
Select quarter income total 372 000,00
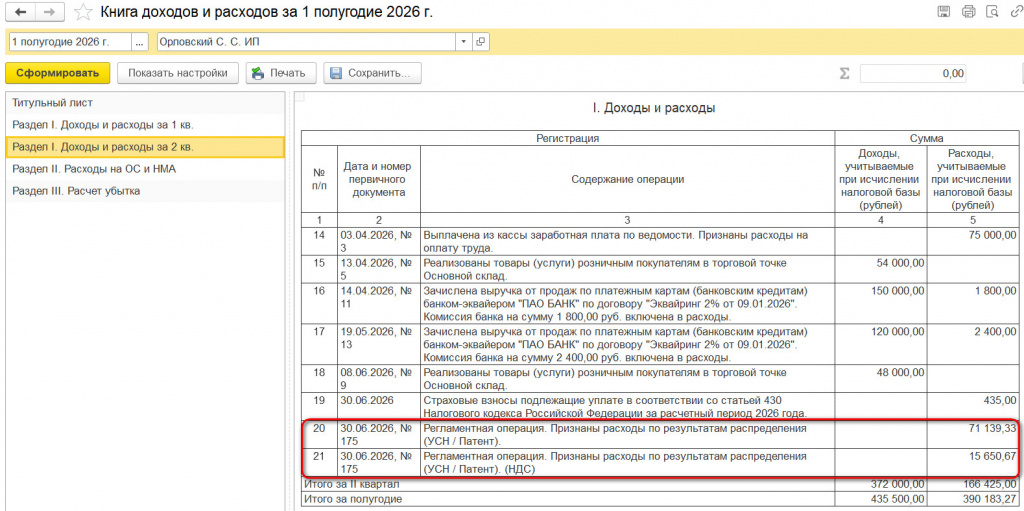[881, 484]
